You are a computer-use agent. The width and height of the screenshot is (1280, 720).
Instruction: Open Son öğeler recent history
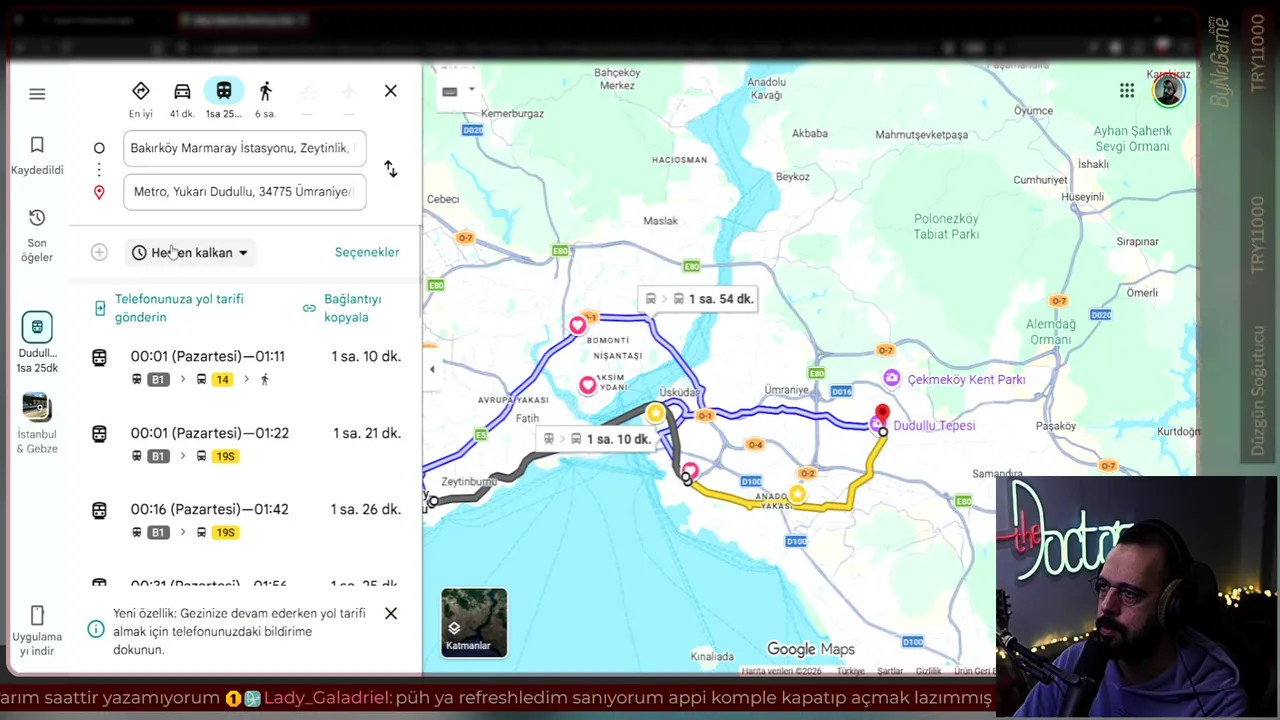[x=37, y=236]
